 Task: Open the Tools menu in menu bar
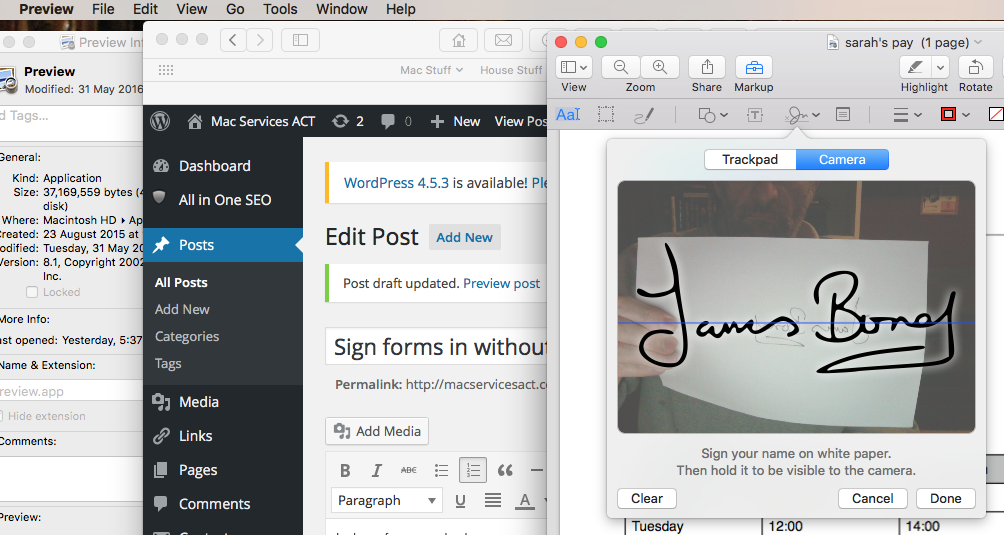280,9
